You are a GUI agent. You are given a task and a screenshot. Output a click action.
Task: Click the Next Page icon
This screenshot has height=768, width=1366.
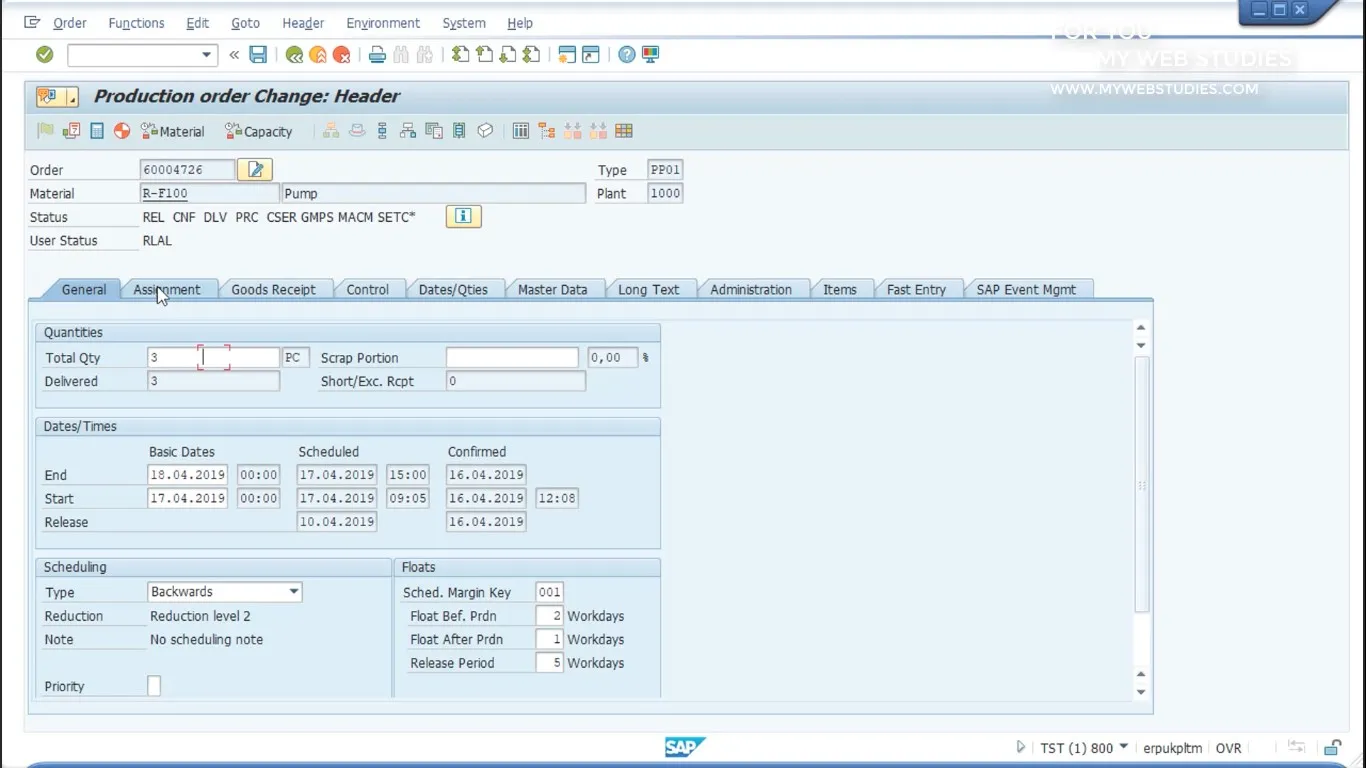click(508, 55)
